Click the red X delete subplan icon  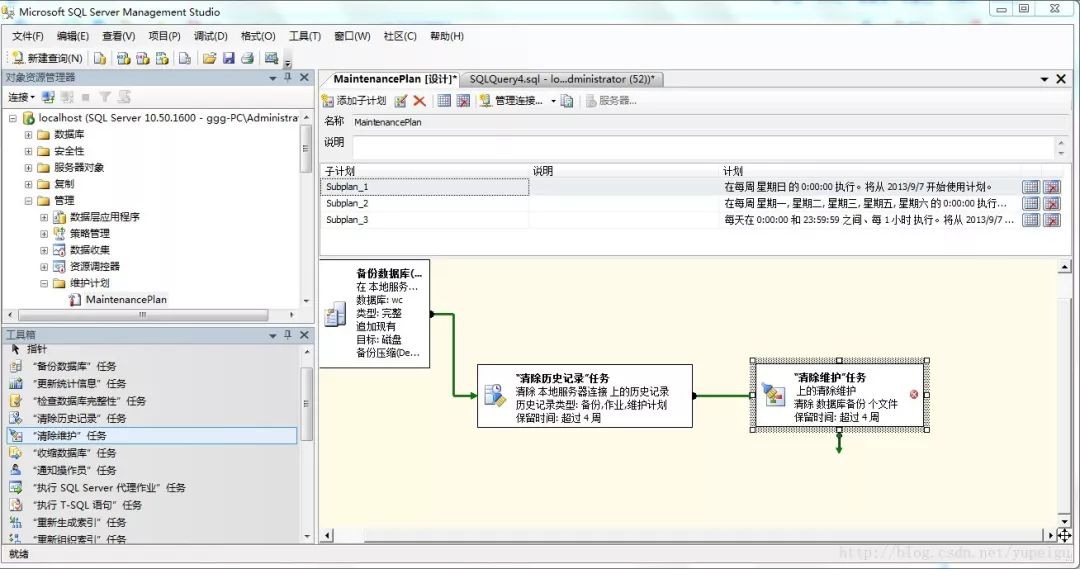pos(419,101)
